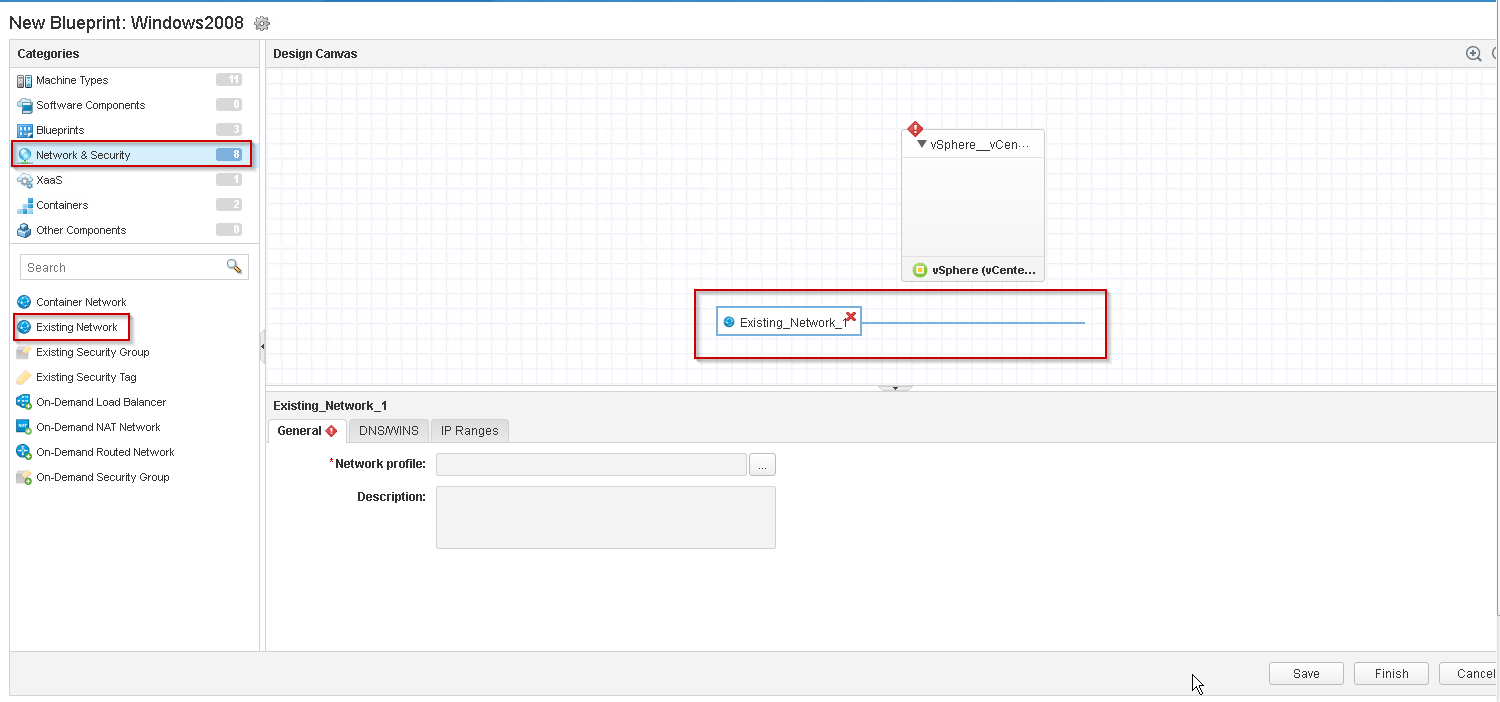The height and width of the screenshot is (702, 1500).
Task: Click the red error icon on vSphere machine
Action: [x=915, y=129]
